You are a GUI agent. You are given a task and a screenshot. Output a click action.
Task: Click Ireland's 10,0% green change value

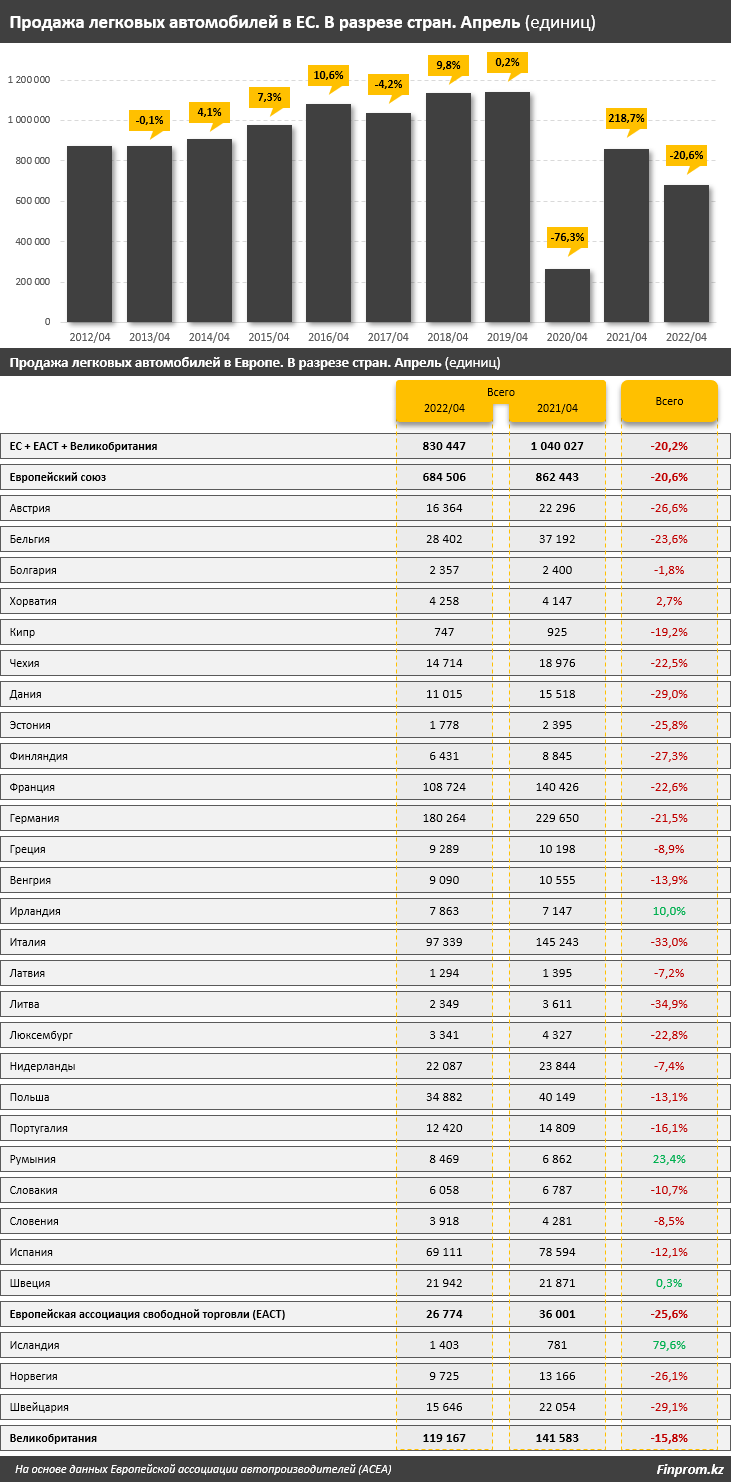point(669,911)
